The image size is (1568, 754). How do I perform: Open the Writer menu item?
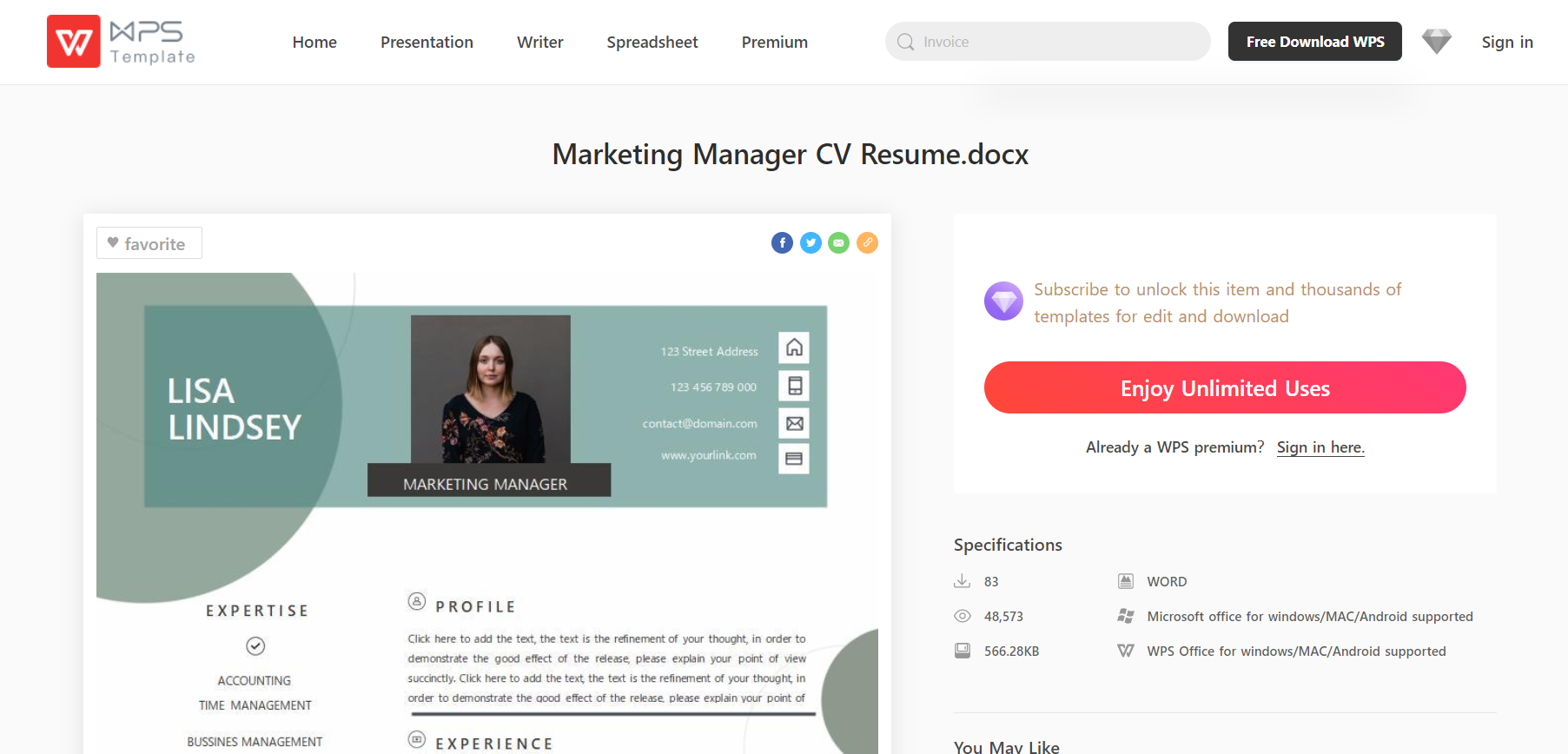[x=539, y=42]
